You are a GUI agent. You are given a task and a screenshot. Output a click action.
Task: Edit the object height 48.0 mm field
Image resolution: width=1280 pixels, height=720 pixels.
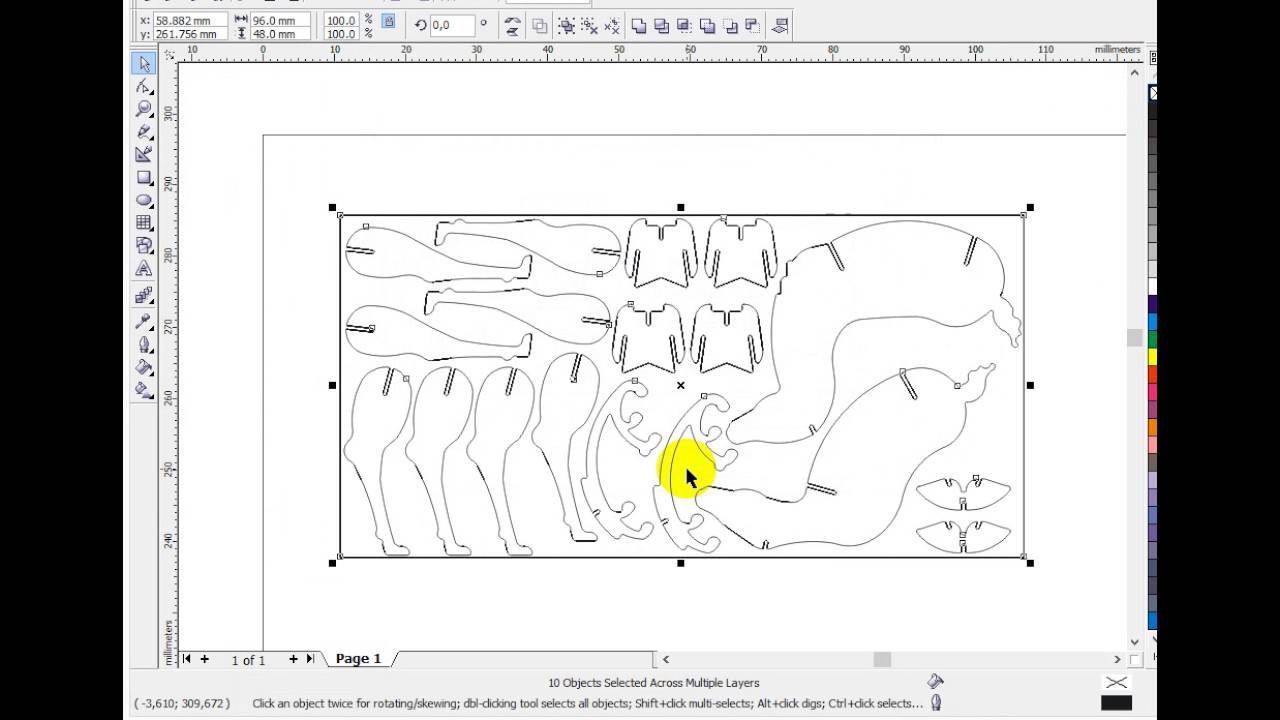pyautogui.click(x=279, y=34)
